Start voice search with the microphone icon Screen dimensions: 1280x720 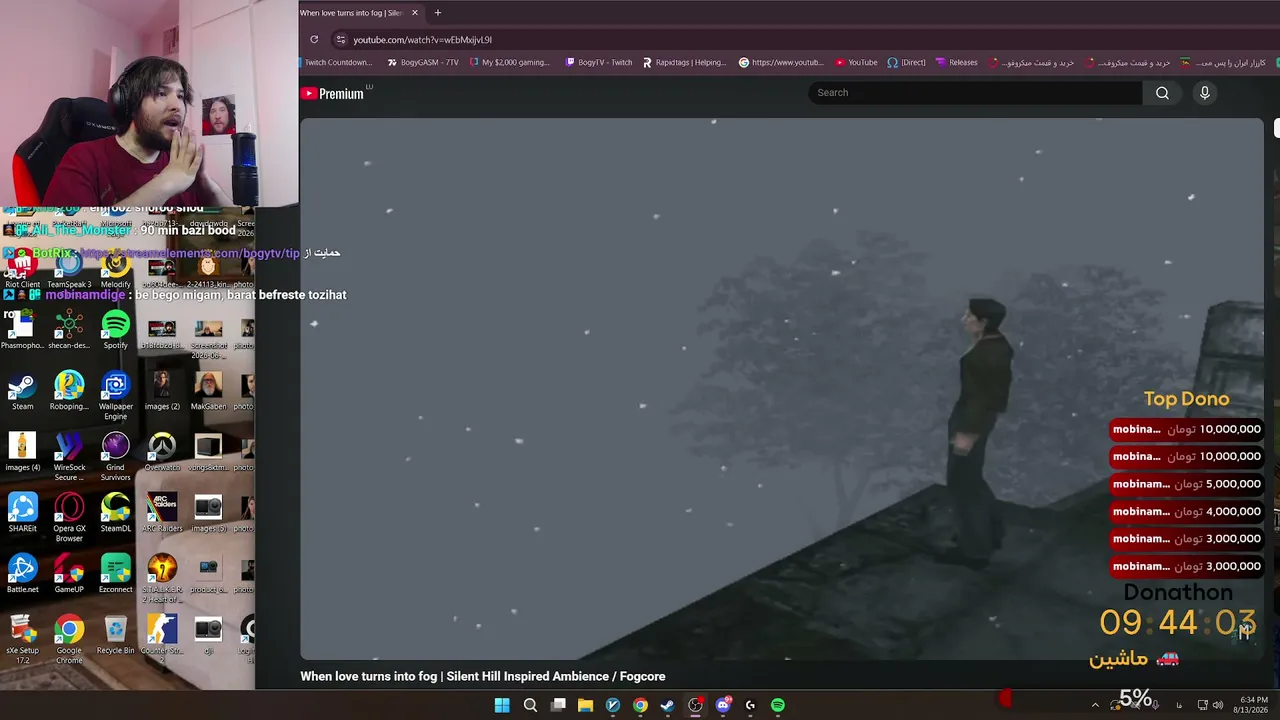pos(1205,93)
